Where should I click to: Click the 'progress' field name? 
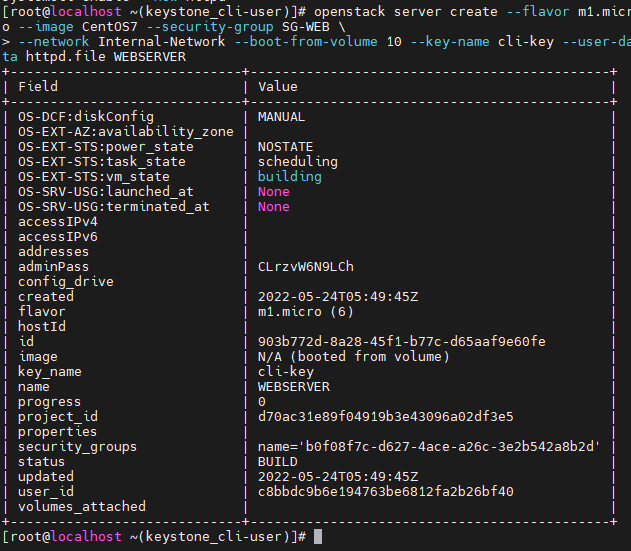[x=49, y=402]
